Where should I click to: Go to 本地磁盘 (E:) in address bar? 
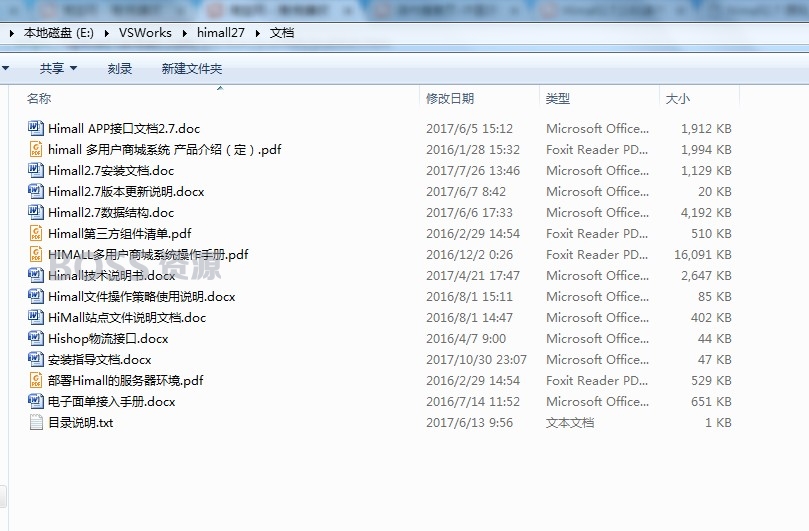coord(59,33)
